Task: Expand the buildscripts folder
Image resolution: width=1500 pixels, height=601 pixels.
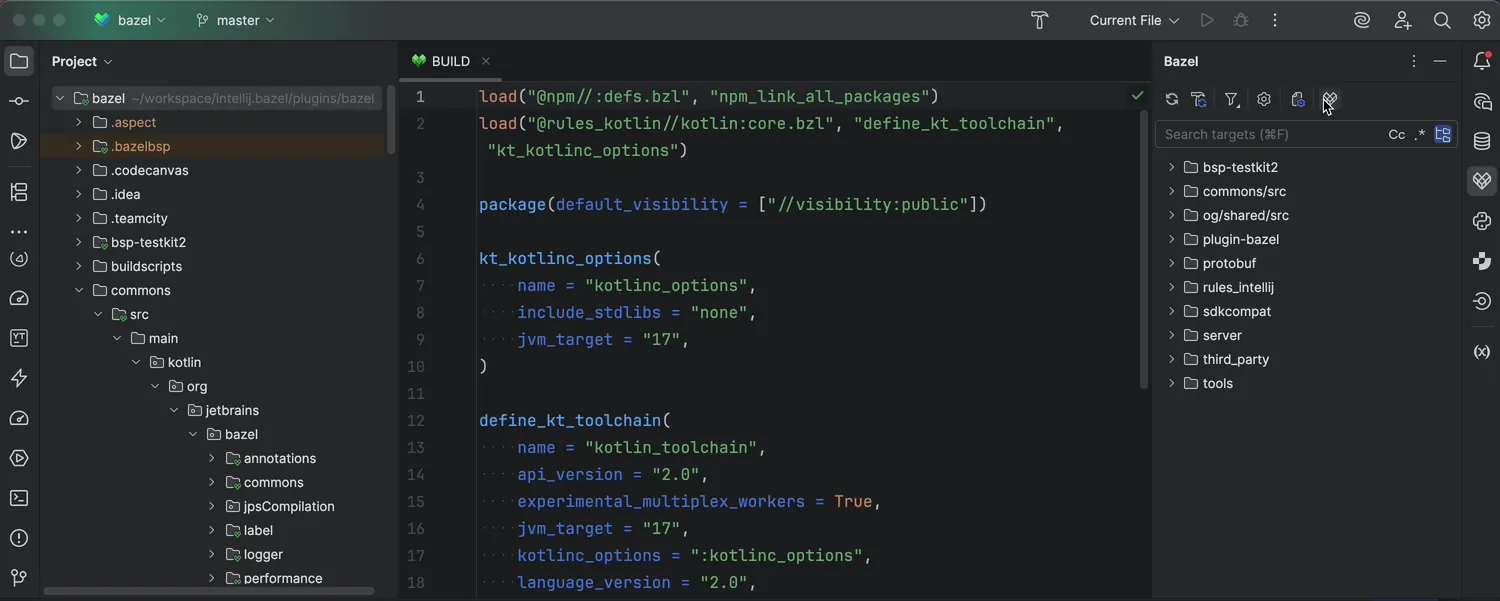Action: tap(79, 266)
